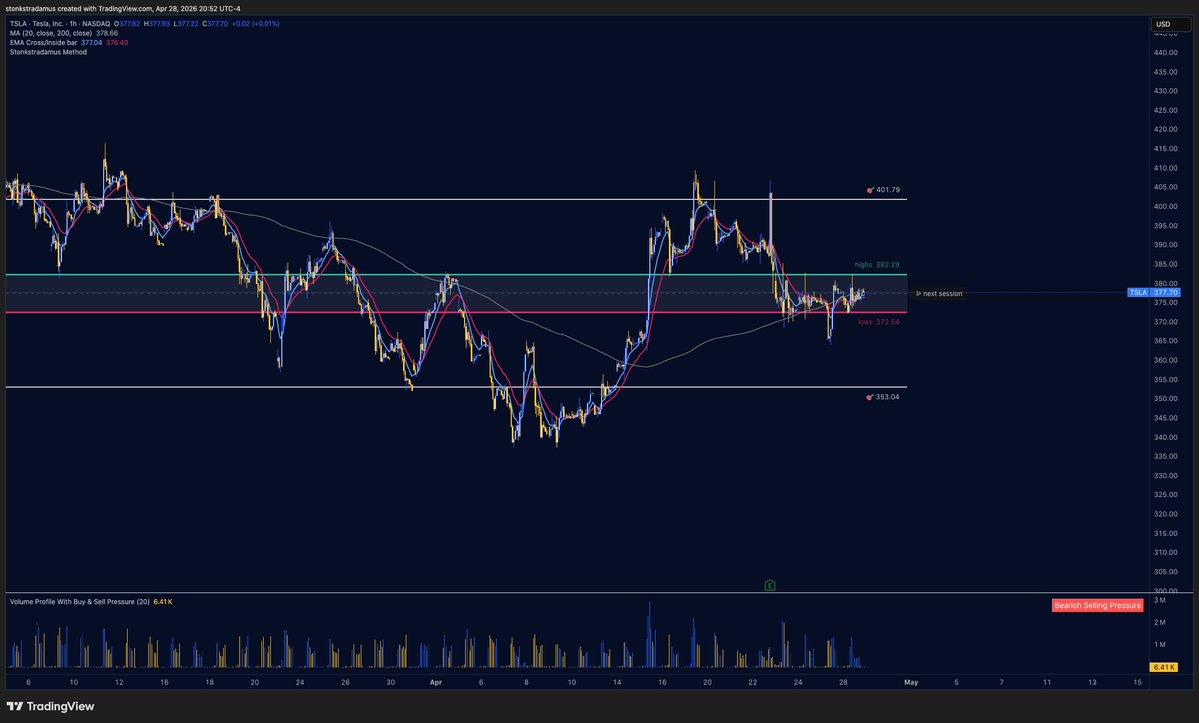The image size is (1199, 723).
Task: Click the green earnings E marker
Action: click(769, 585)
